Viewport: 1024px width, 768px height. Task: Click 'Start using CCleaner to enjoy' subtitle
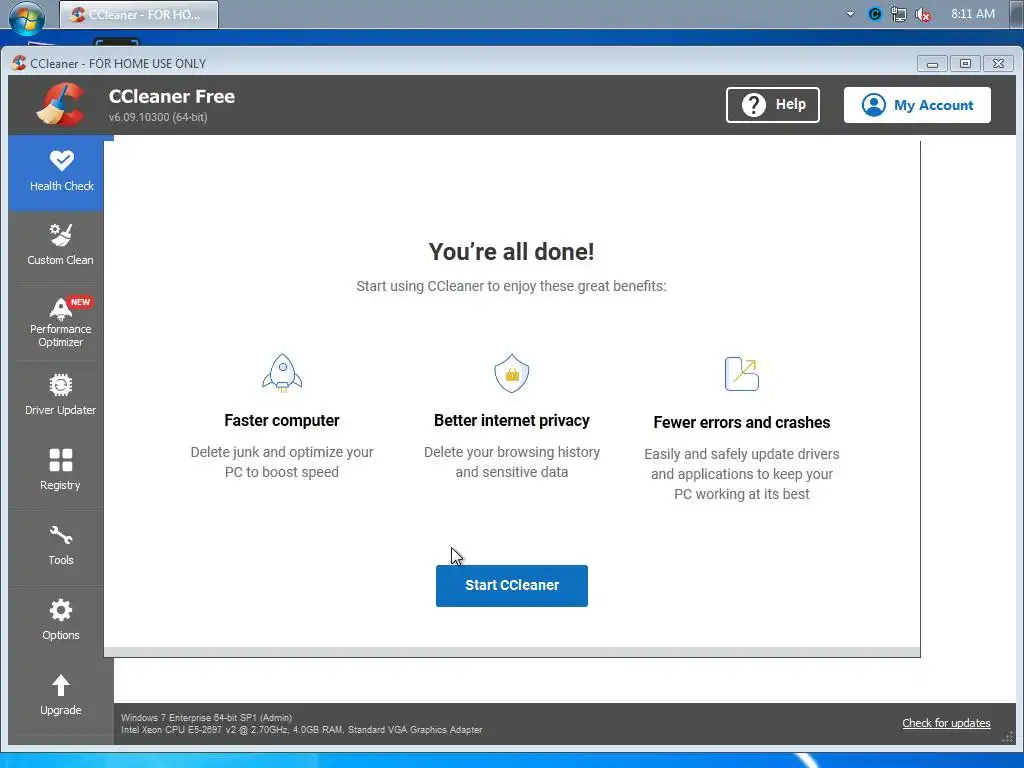pyautogui.click(x=511, y=286)
